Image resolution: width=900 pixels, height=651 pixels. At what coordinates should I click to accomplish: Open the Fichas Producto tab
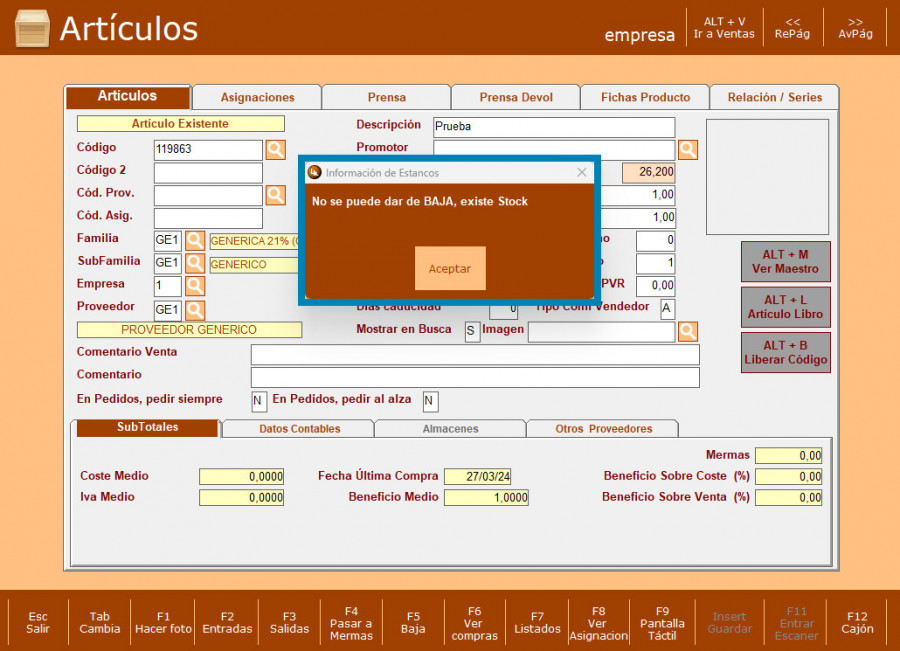click(x=645, y=97)
